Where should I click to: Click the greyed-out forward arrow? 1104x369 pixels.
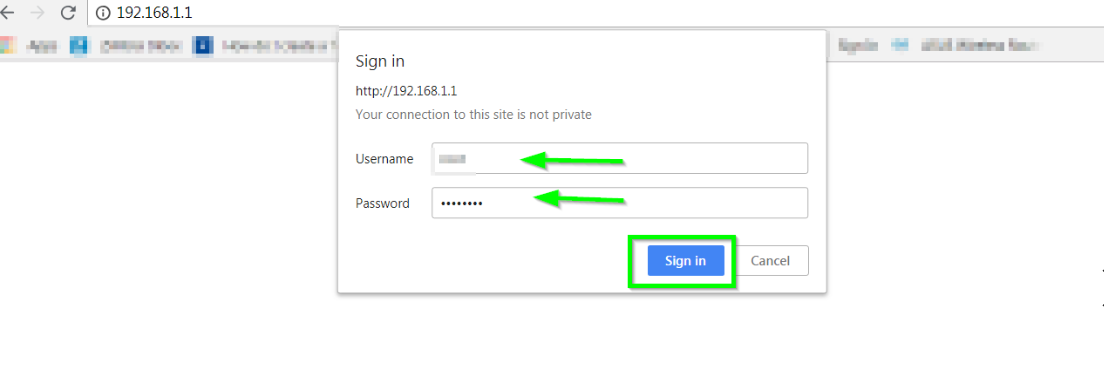point(37,12)
